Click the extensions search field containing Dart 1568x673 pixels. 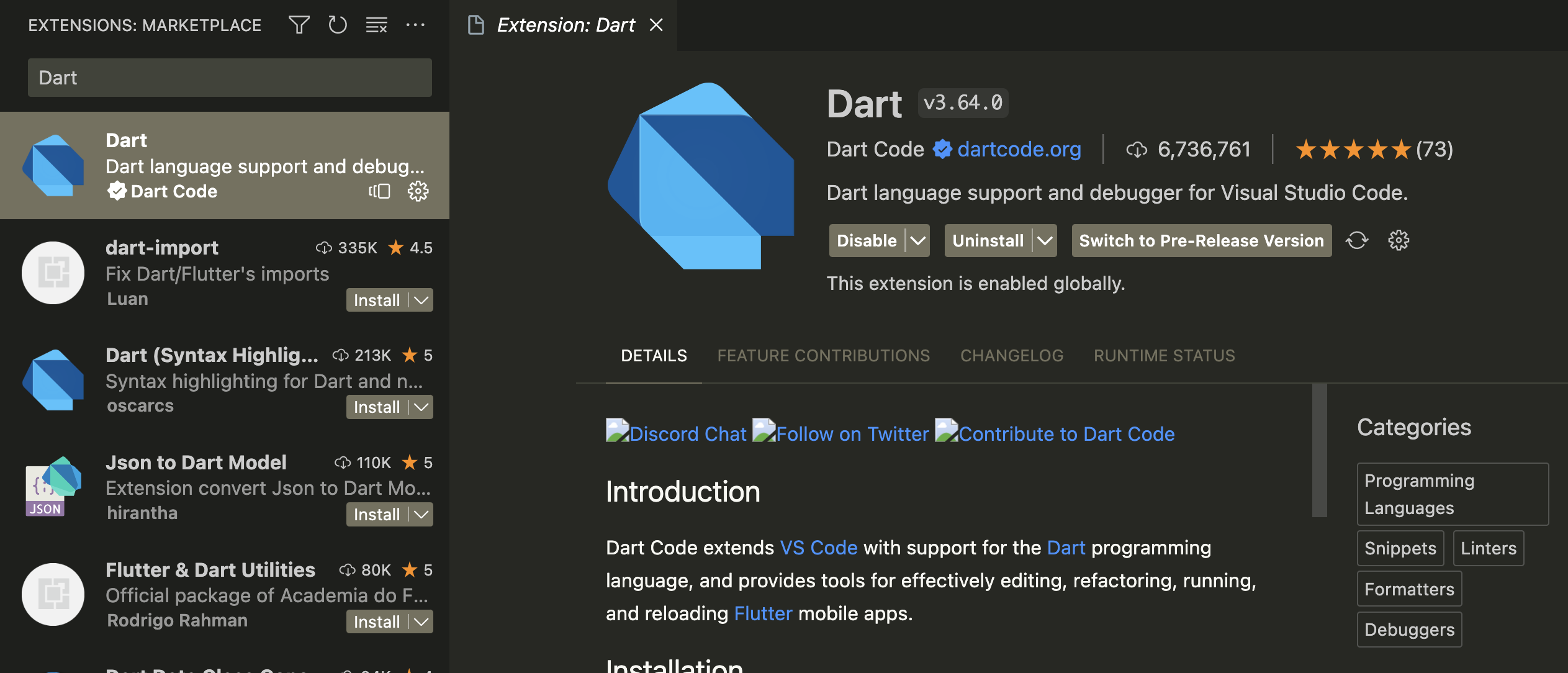(230, 78)
